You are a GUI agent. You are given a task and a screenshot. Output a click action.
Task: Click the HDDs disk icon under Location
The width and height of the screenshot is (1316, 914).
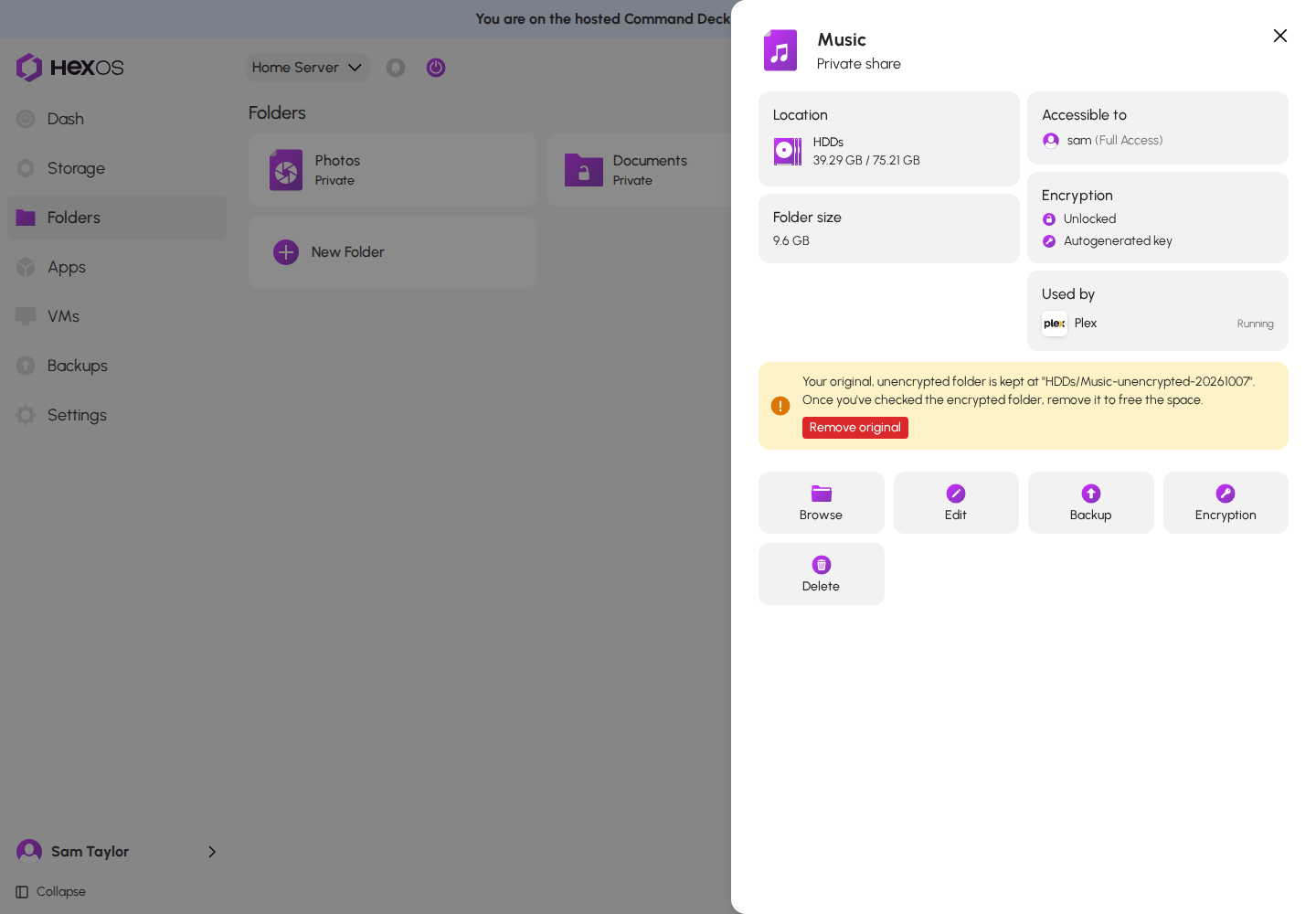tap(788, 151)
